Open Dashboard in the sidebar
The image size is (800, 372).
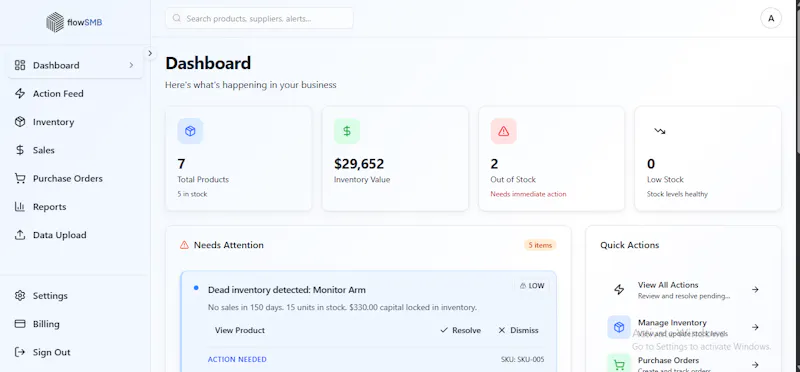[x=75, y=65]
